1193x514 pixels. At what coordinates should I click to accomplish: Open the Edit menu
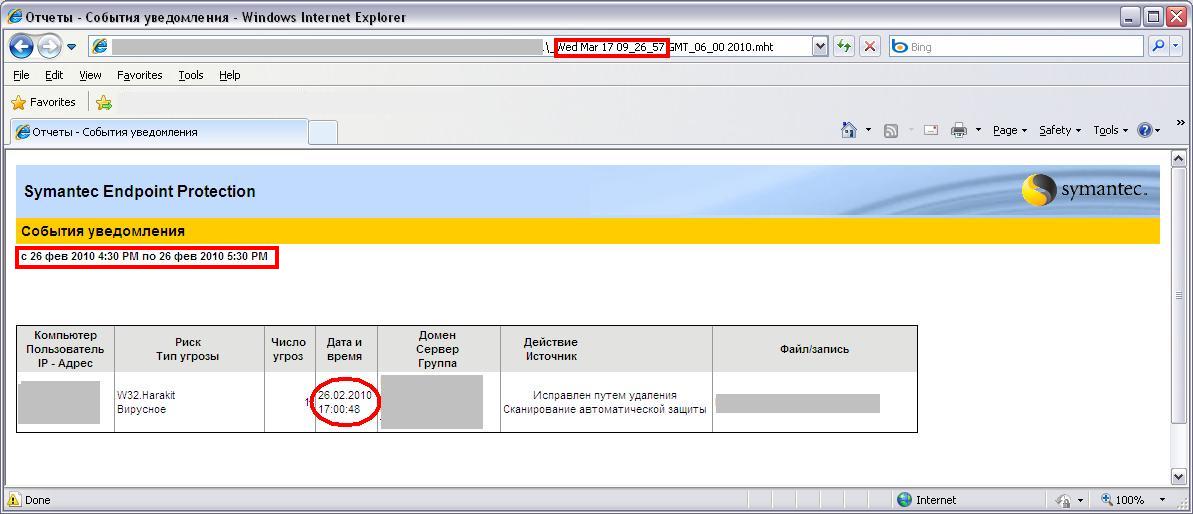54,75
